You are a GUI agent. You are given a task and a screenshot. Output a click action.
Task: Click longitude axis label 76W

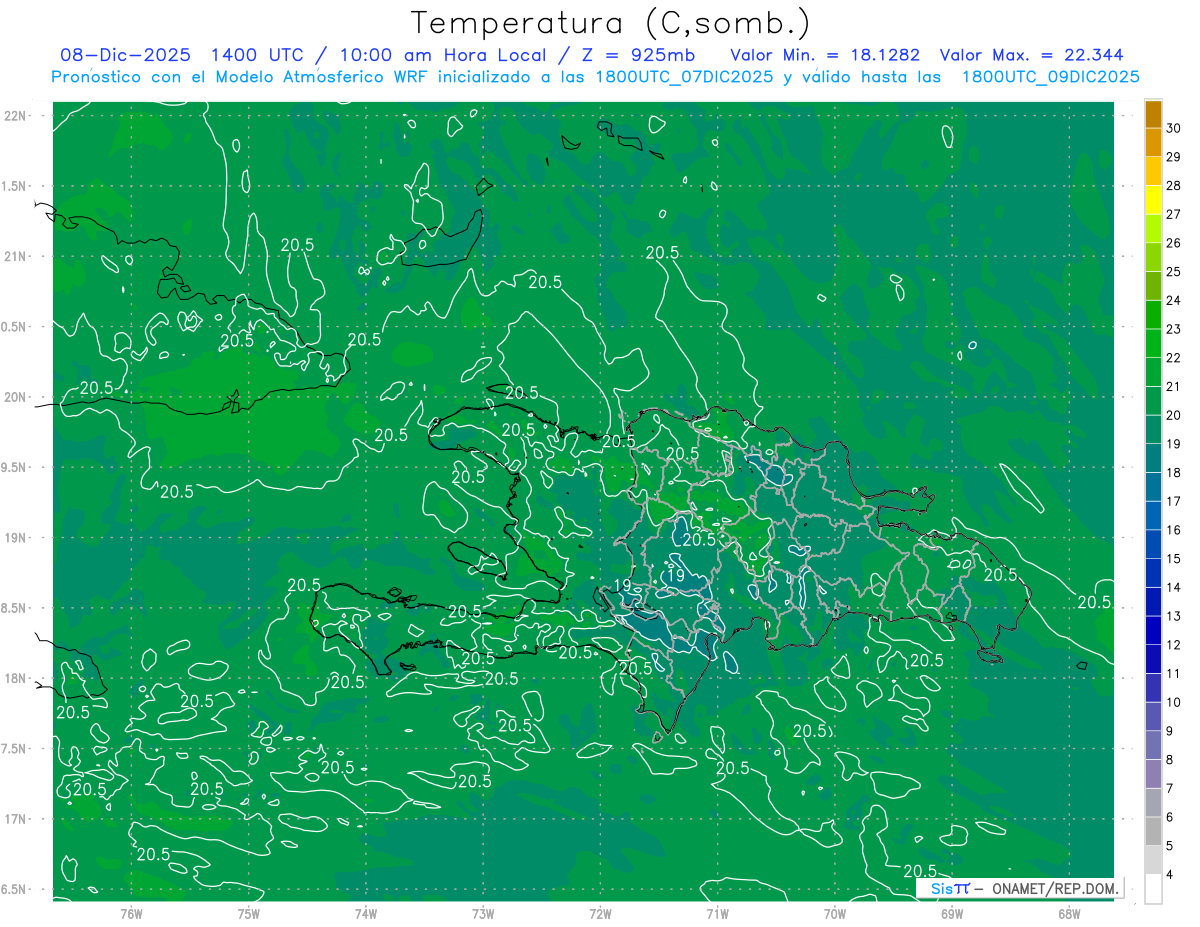(x=131, y=913)
